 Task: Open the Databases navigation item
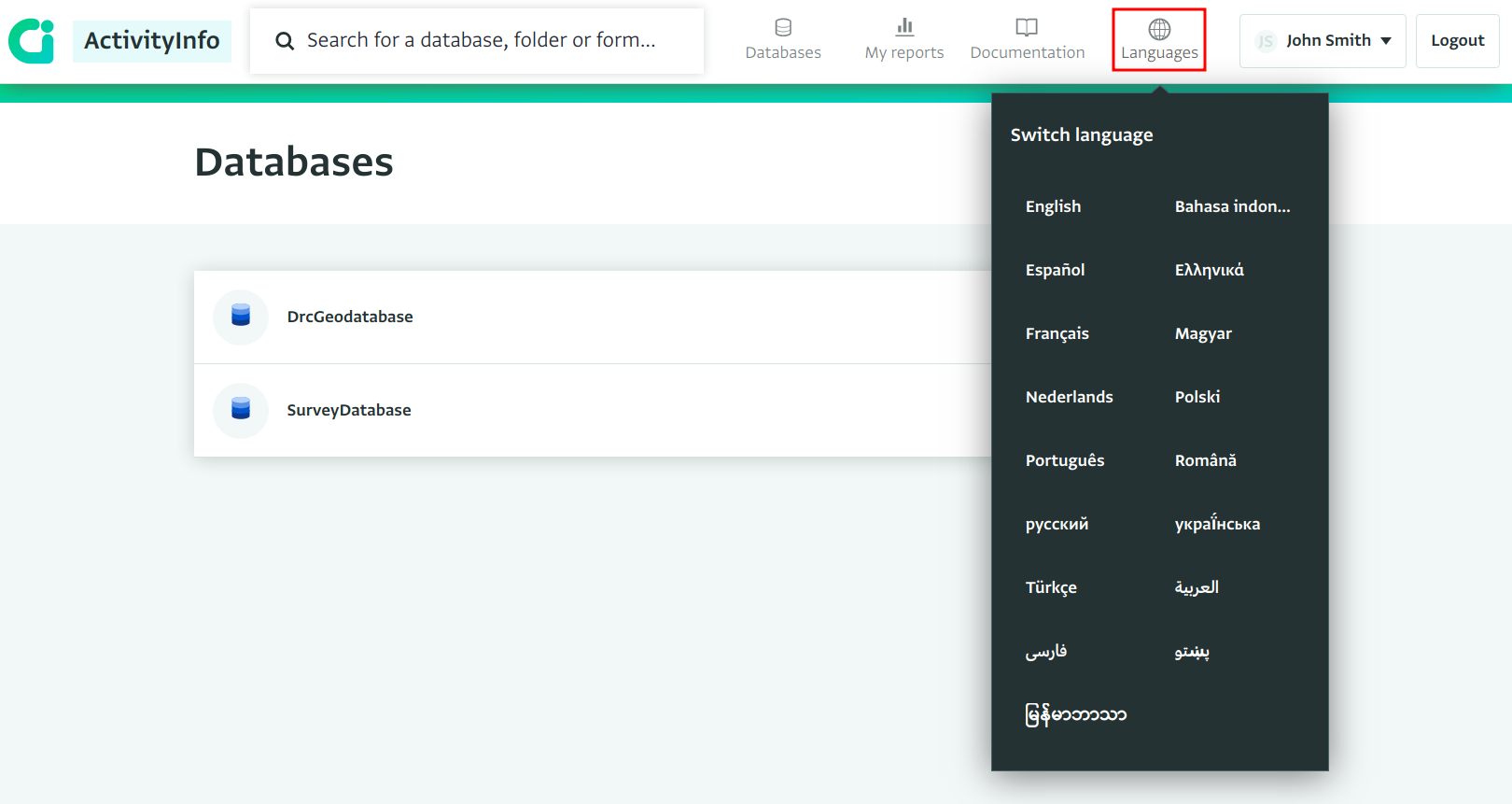[x=783, y=40]
